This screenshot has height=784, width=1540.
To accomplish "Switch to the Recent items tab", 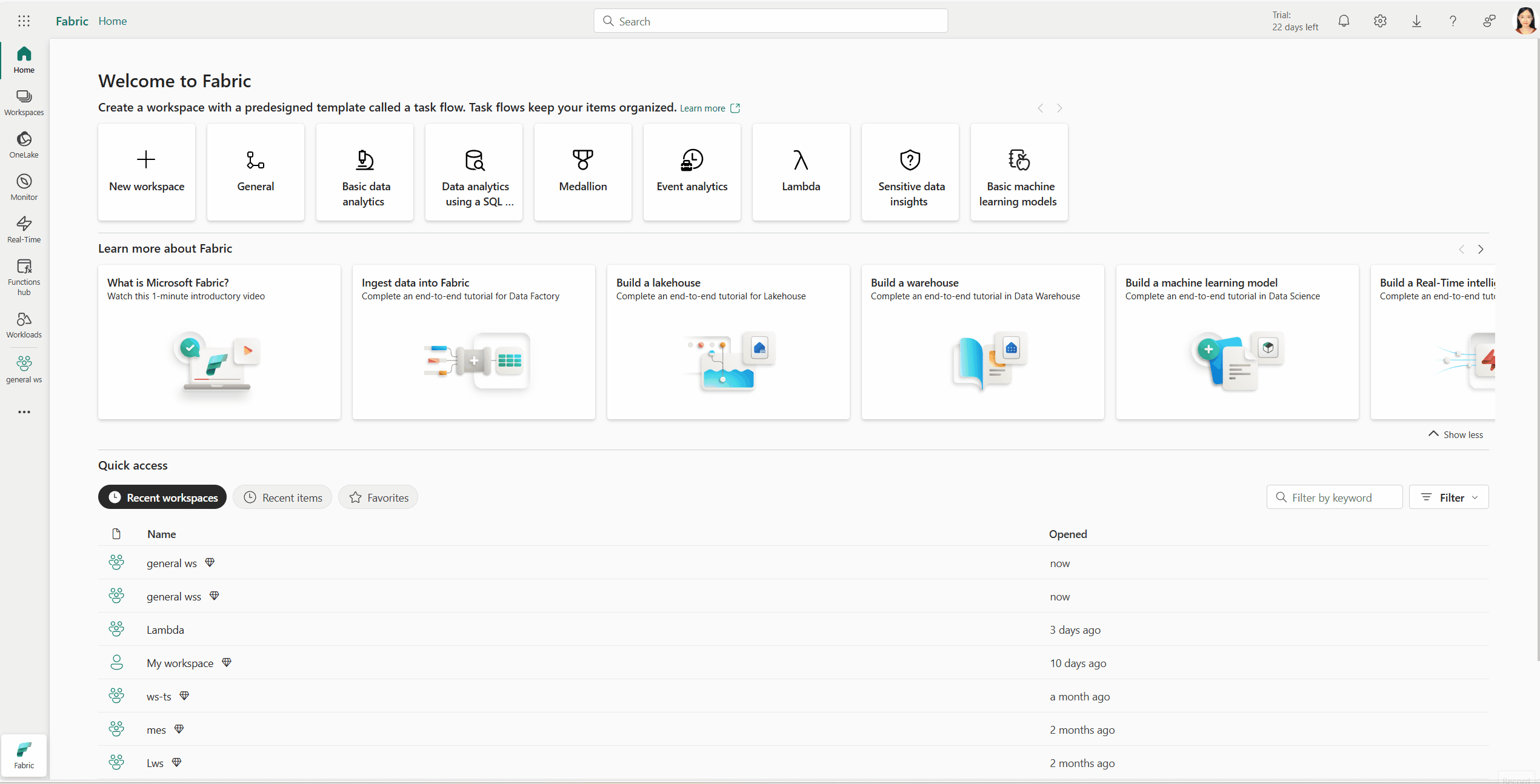I will (282, 497).
